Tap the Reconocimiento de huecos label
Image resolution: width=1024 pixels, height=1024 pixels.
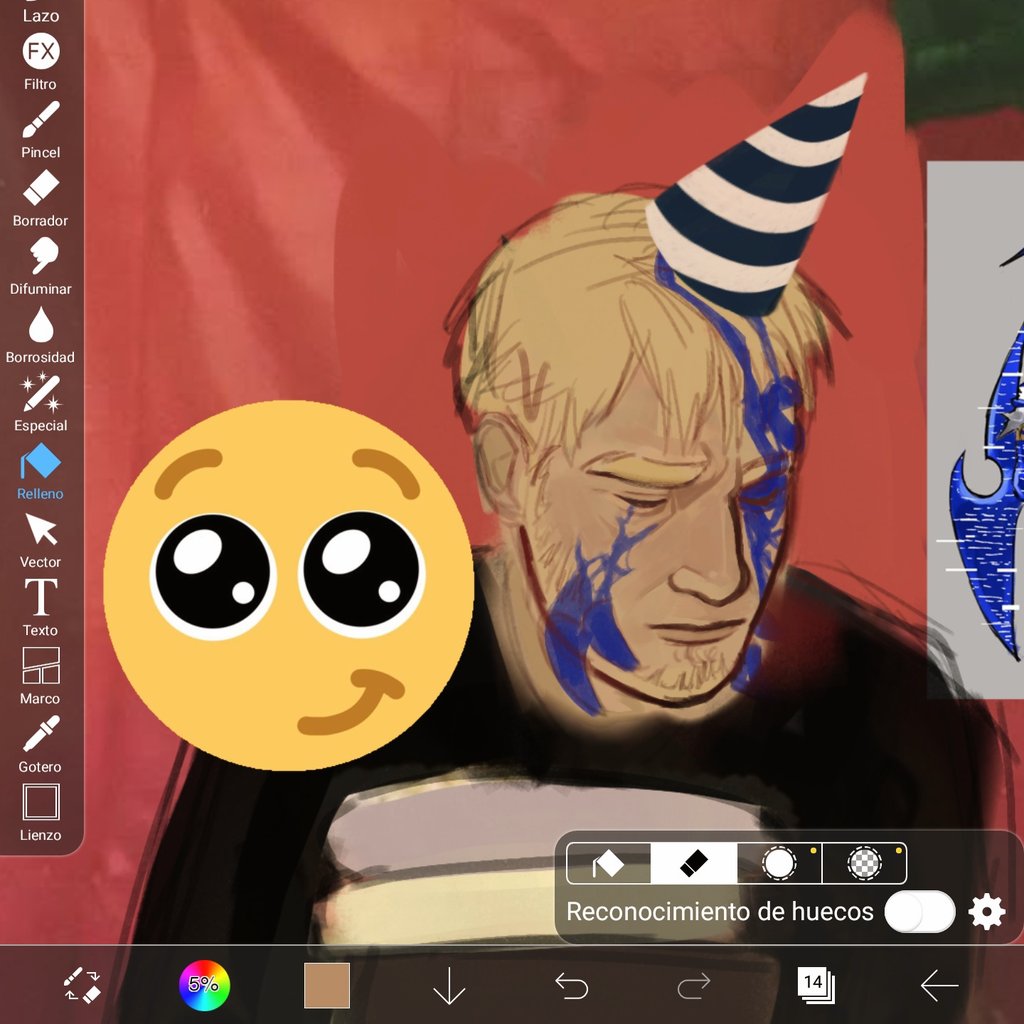(x=720, y=912)
